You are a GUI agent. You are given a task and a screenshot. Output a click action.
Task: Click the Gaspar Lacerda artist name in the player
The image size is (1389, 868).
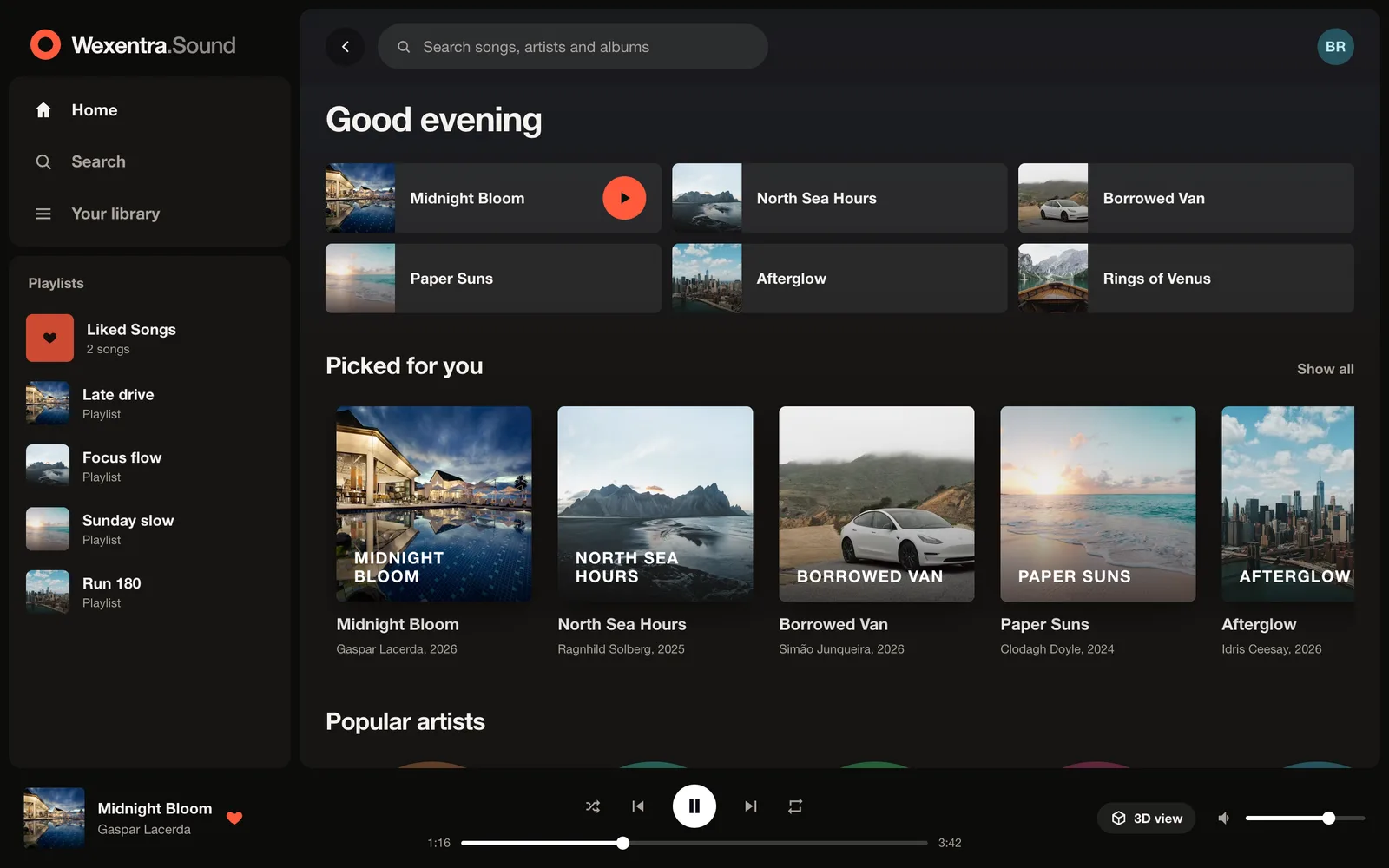click(x=144, y=830)
